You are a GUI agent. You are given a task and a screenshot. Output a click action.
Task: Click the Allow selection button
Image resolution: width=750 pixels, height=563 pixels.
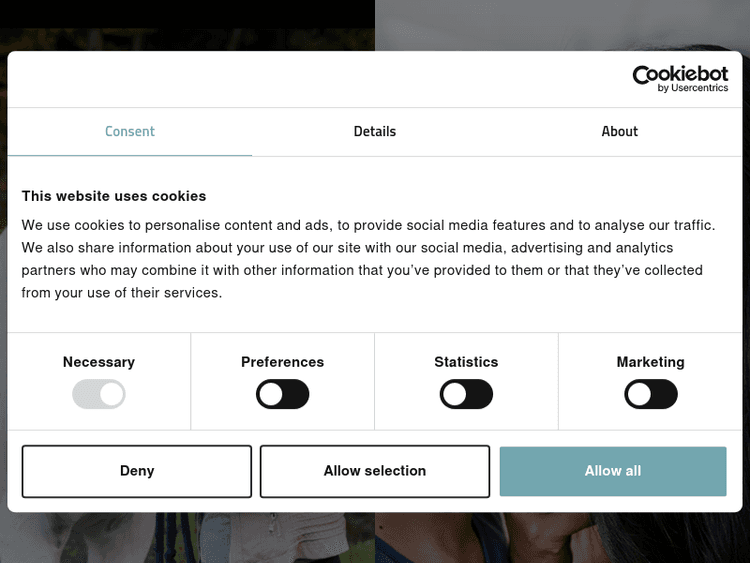pyautogui.click(x=375, y=471)
